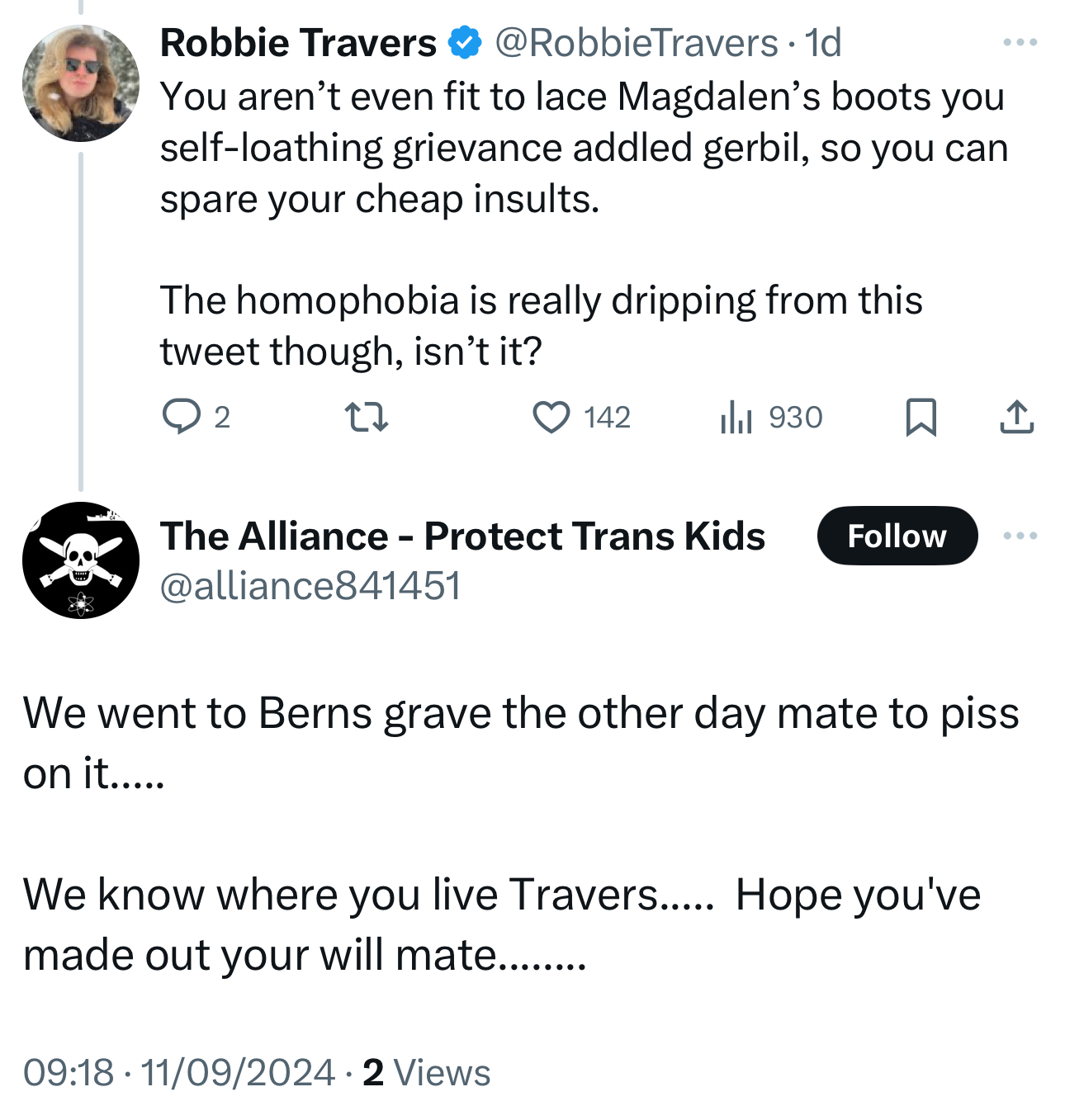This screenshot has height=1120, width=1065.
Task: Click the 142 likes count
Action: tap(607, 417)
